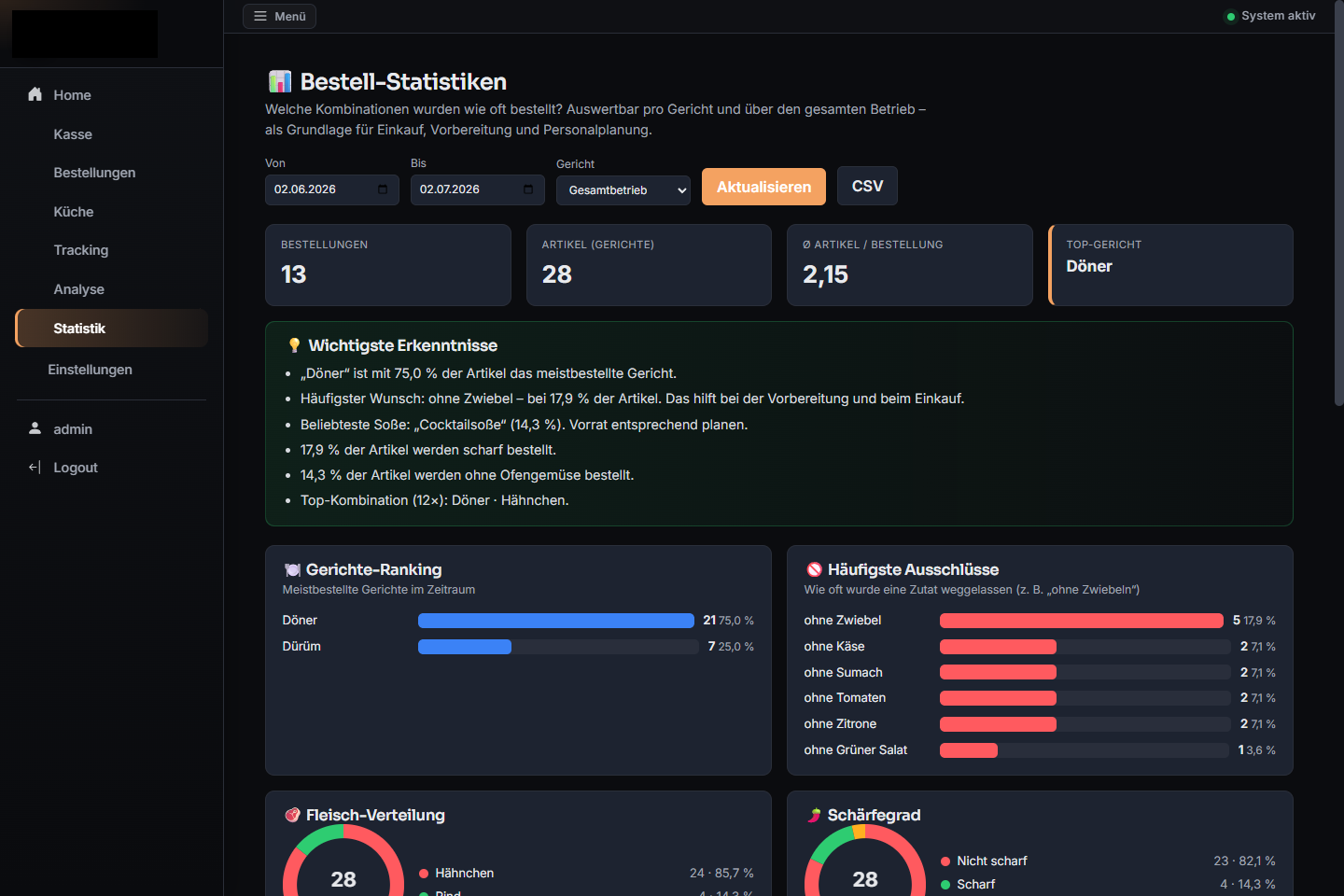The height and width of the screenshot is (896, 1344).
Task: Click the Von date field 02.06.2026
Action: click(x=332, y=189)
